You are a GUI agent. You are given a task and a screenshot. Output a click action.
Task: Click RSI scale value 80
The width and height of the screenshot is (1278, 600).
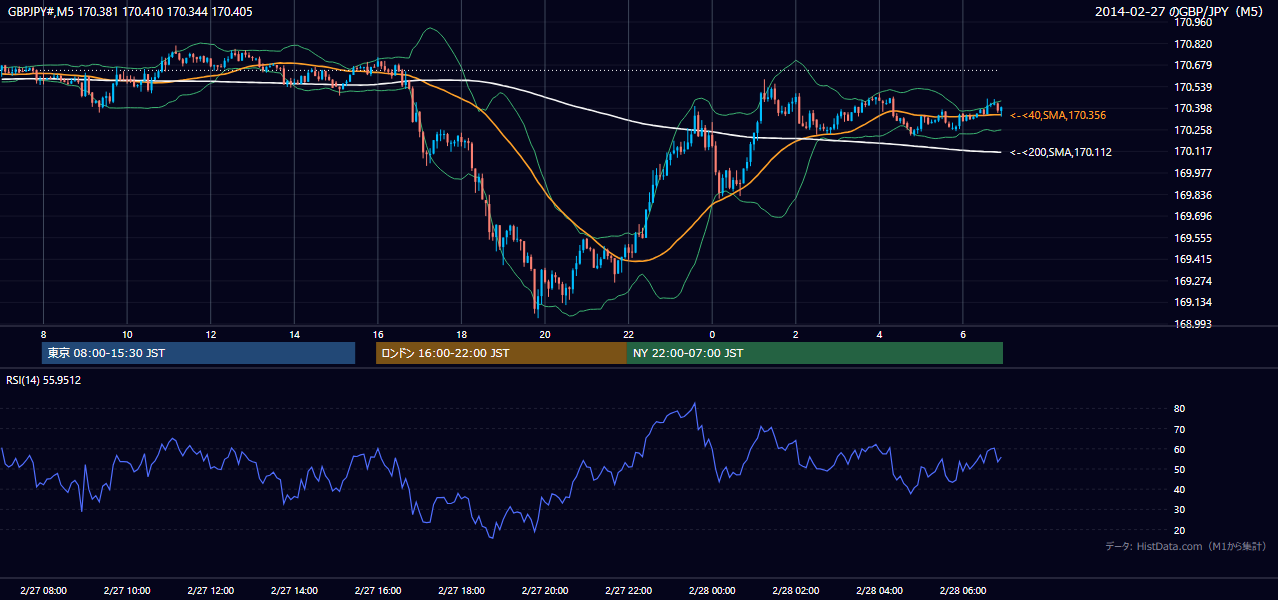coord(1180,409)
